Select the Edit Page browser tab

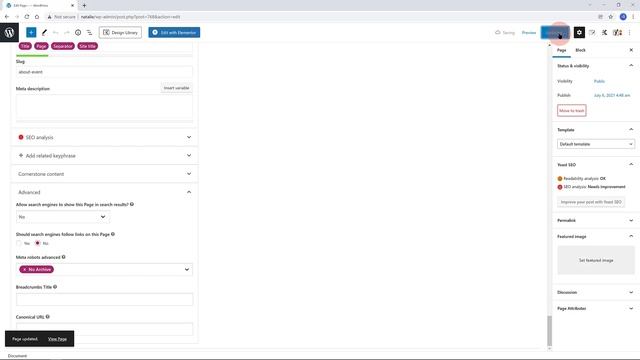(39, 5)
